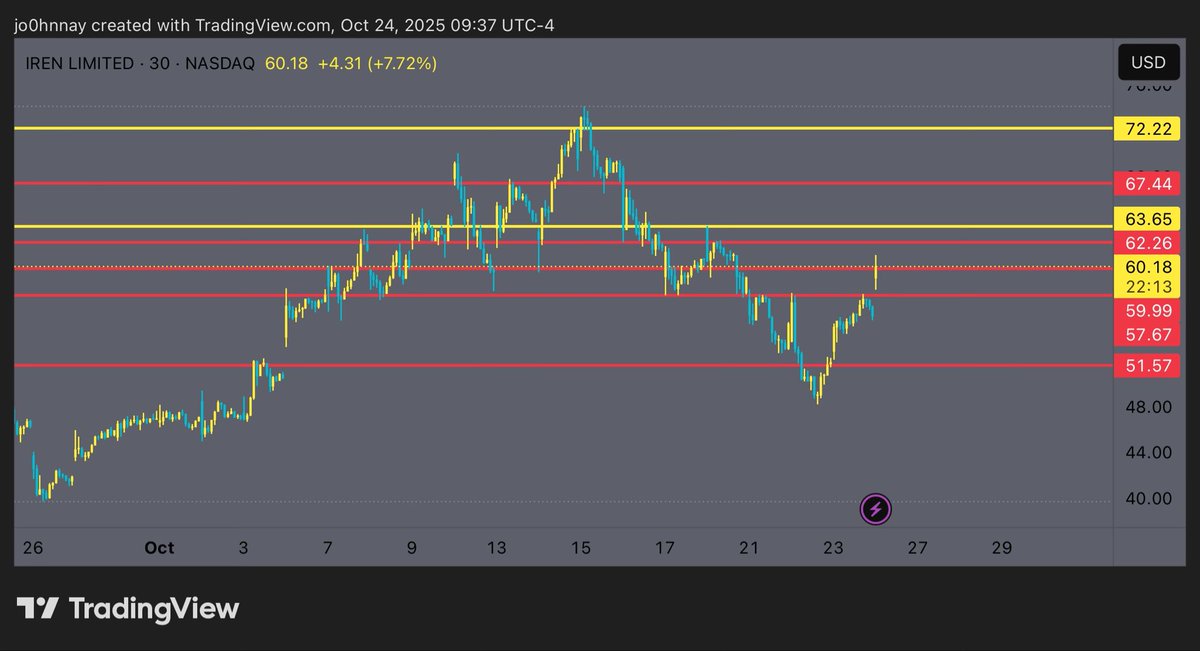Click the 29 date on time axis
This screenshot has height=651, width=1200.
coord(1002,548)
